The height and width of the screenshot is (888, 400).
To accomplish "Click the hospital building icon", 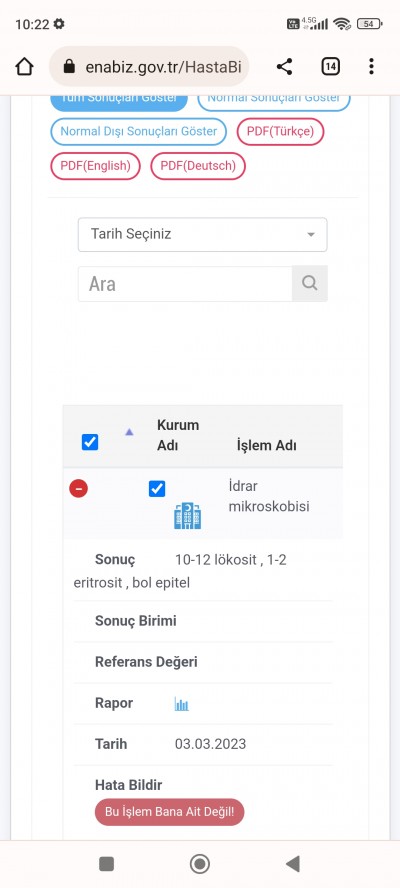I will pos(188,516).
